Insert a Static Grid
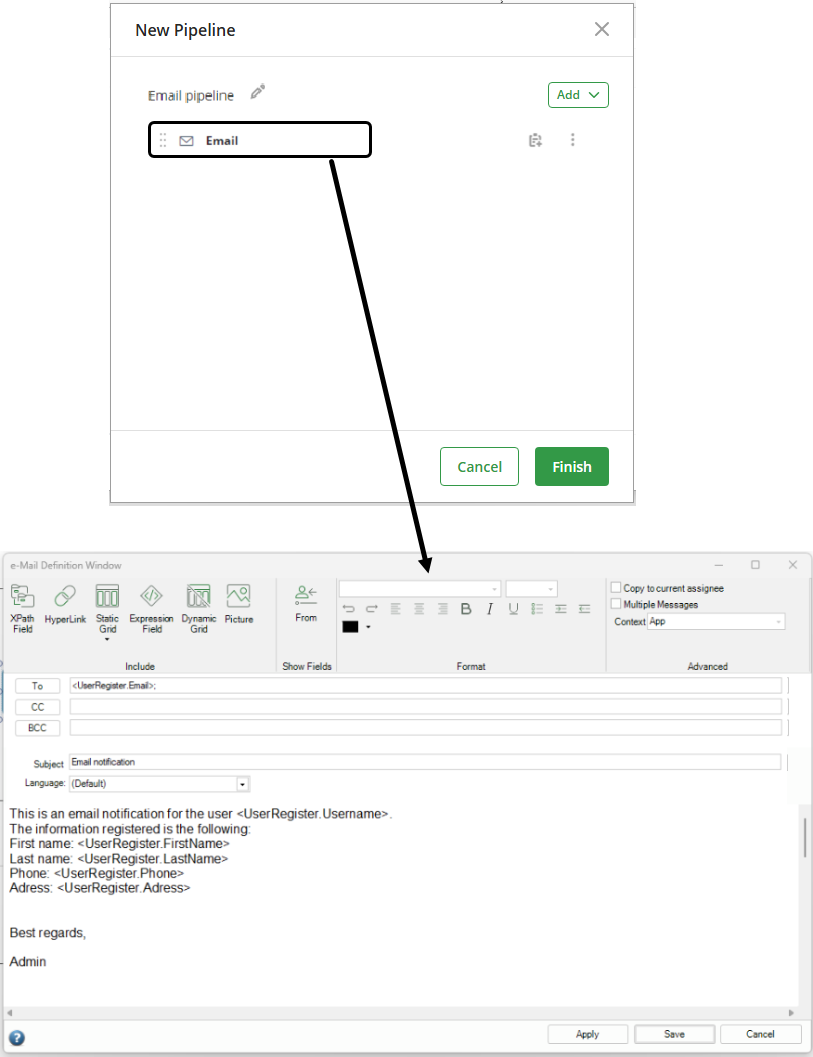The height and width of the screenshot is (1057, 813). 107,611
